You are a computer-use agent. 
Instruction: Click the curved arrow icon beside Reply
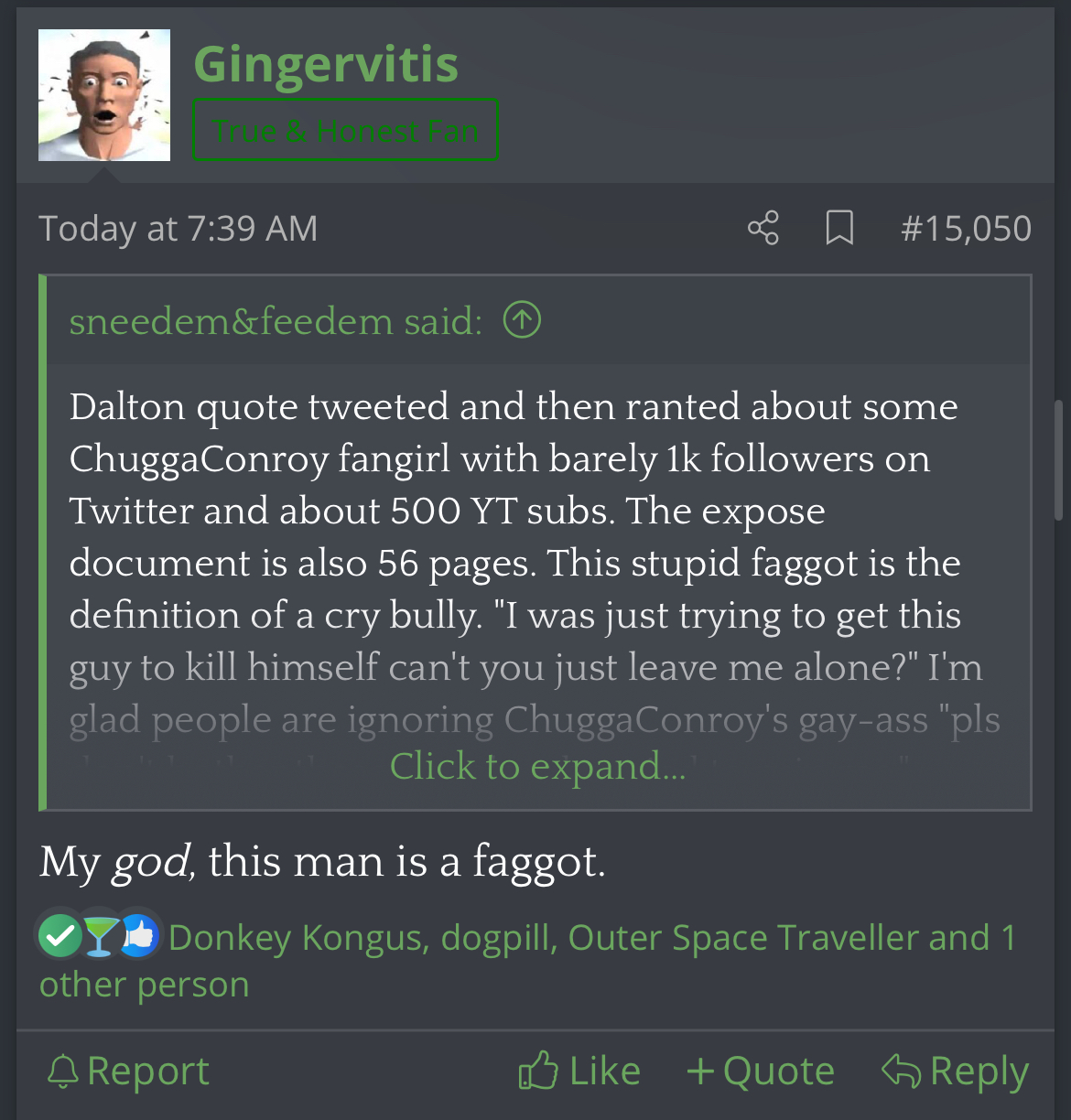click(901, 1071)
